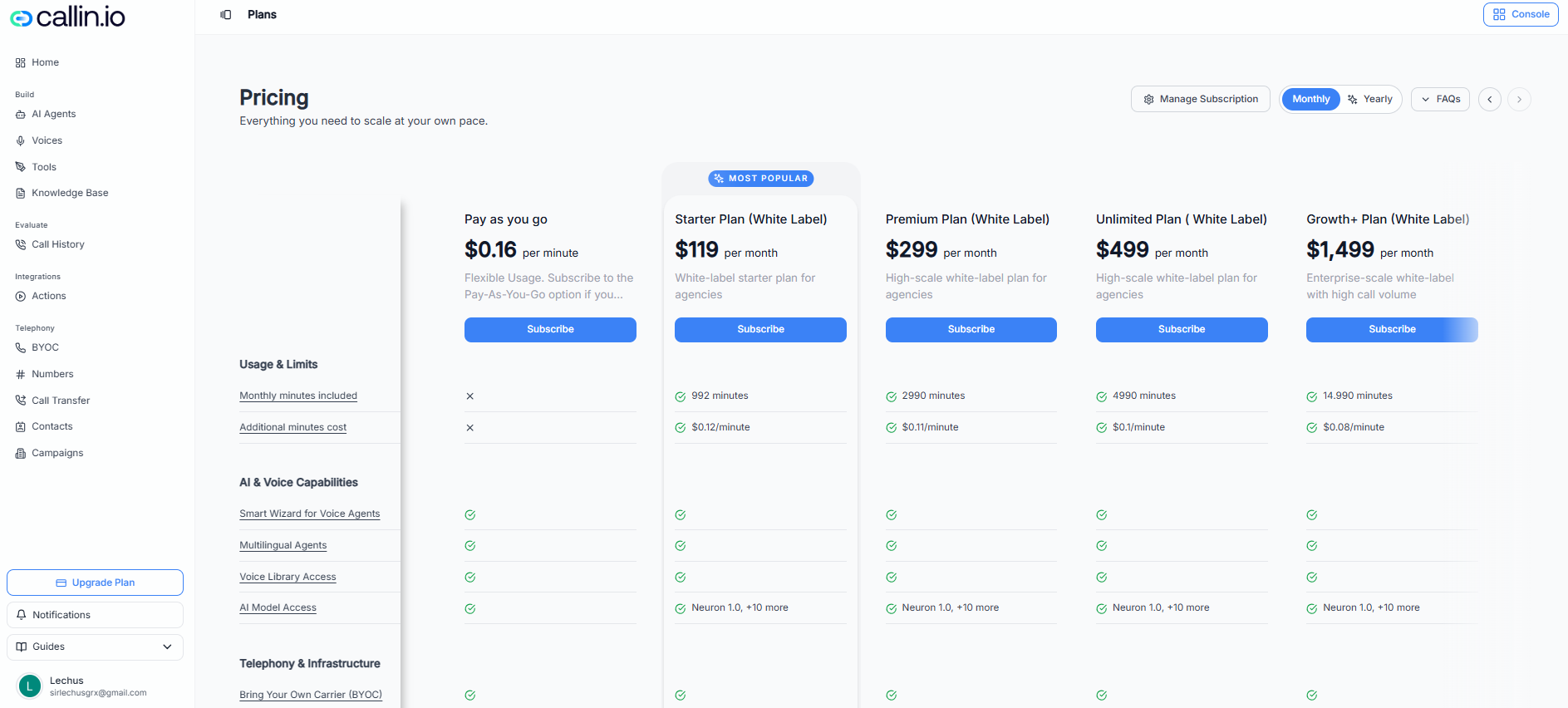The height and width of the screenshot is (708, 1568).
Task: Click 'Neuron 1.0, +10 more' under Unlimited Plan
Action: point(1161,607)
